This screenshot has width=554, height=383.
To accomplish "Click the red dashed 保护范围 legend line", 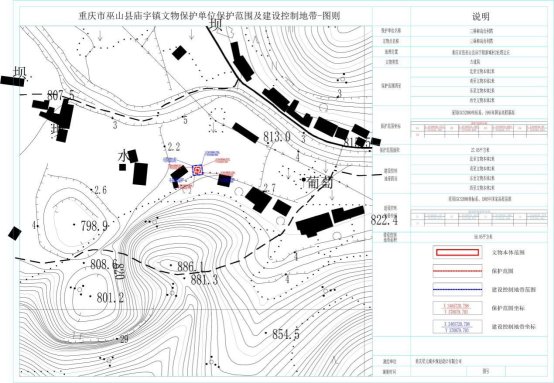I will 458,271.
